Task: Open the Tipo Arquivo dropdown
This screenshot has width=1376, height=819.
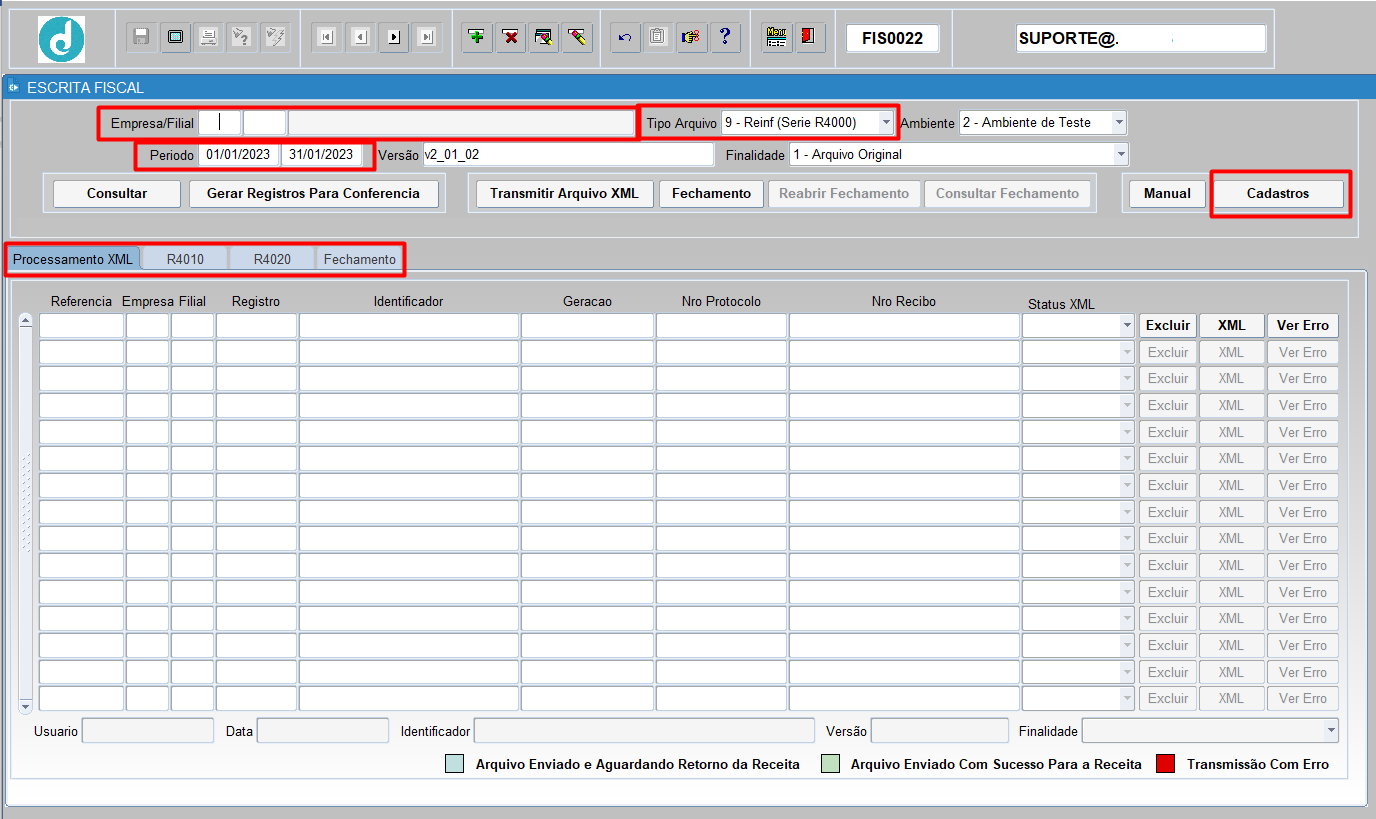Action: (886, 122)
